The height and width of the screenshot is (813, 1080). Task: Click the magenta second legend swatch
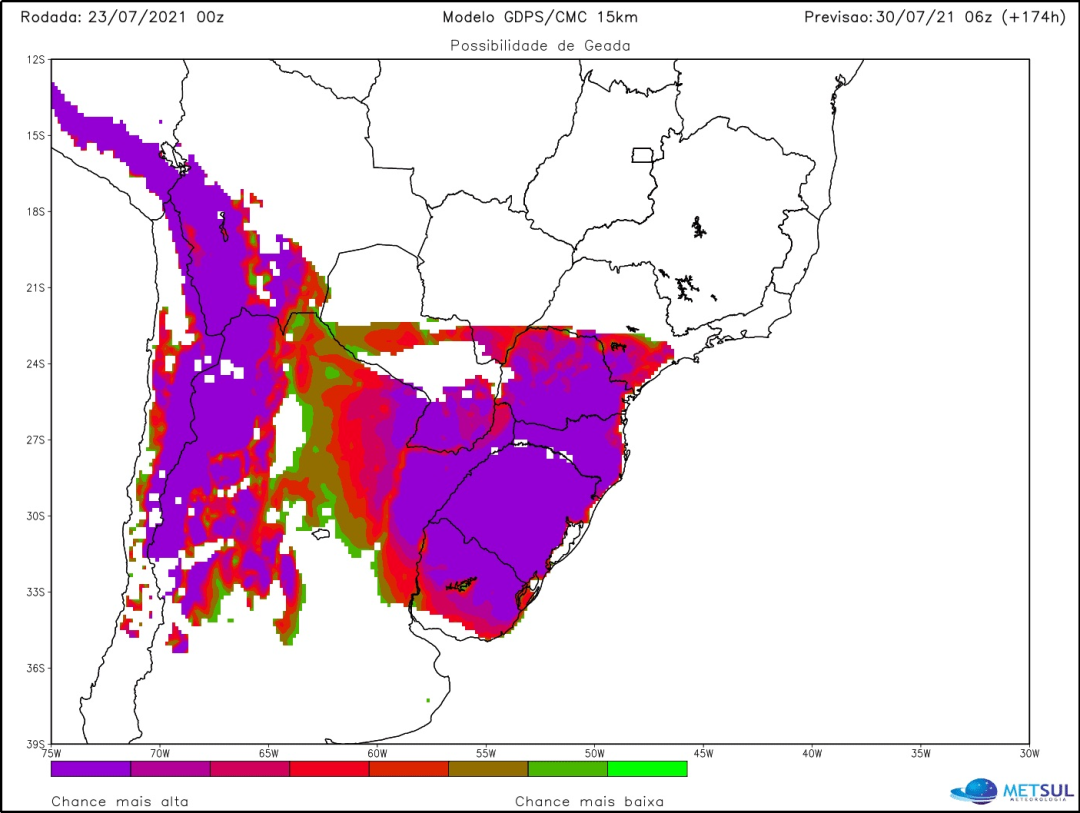tap(170, 769)
